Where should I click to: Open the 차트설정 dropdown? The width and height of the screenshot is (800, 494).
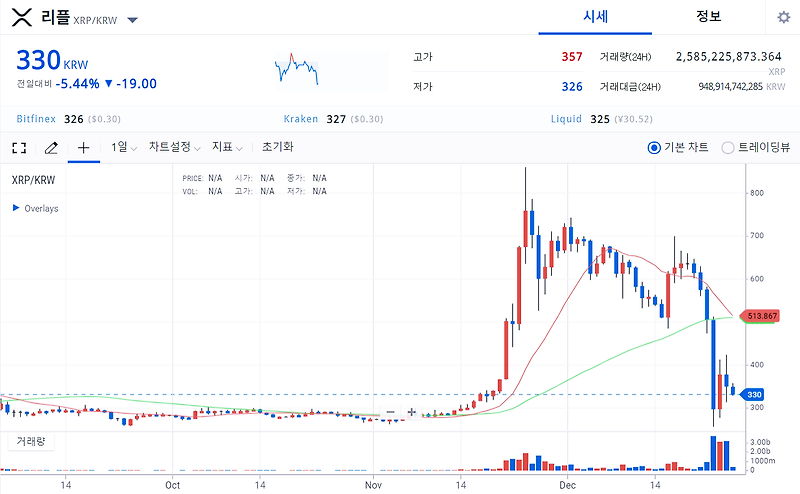click(x=174, y=147)
